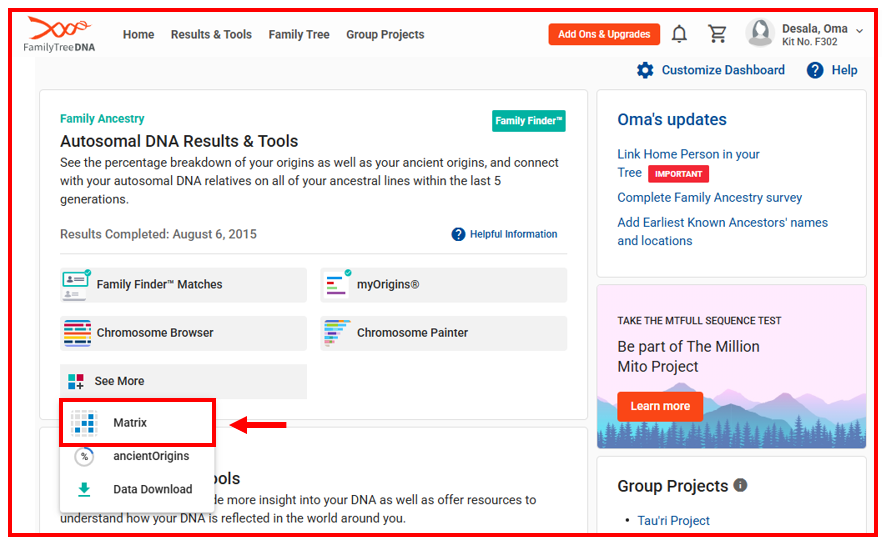This screenshot has height=546, width=887.
Task: Click the Oma's updates heading
Action: click(x=672, y=119)
